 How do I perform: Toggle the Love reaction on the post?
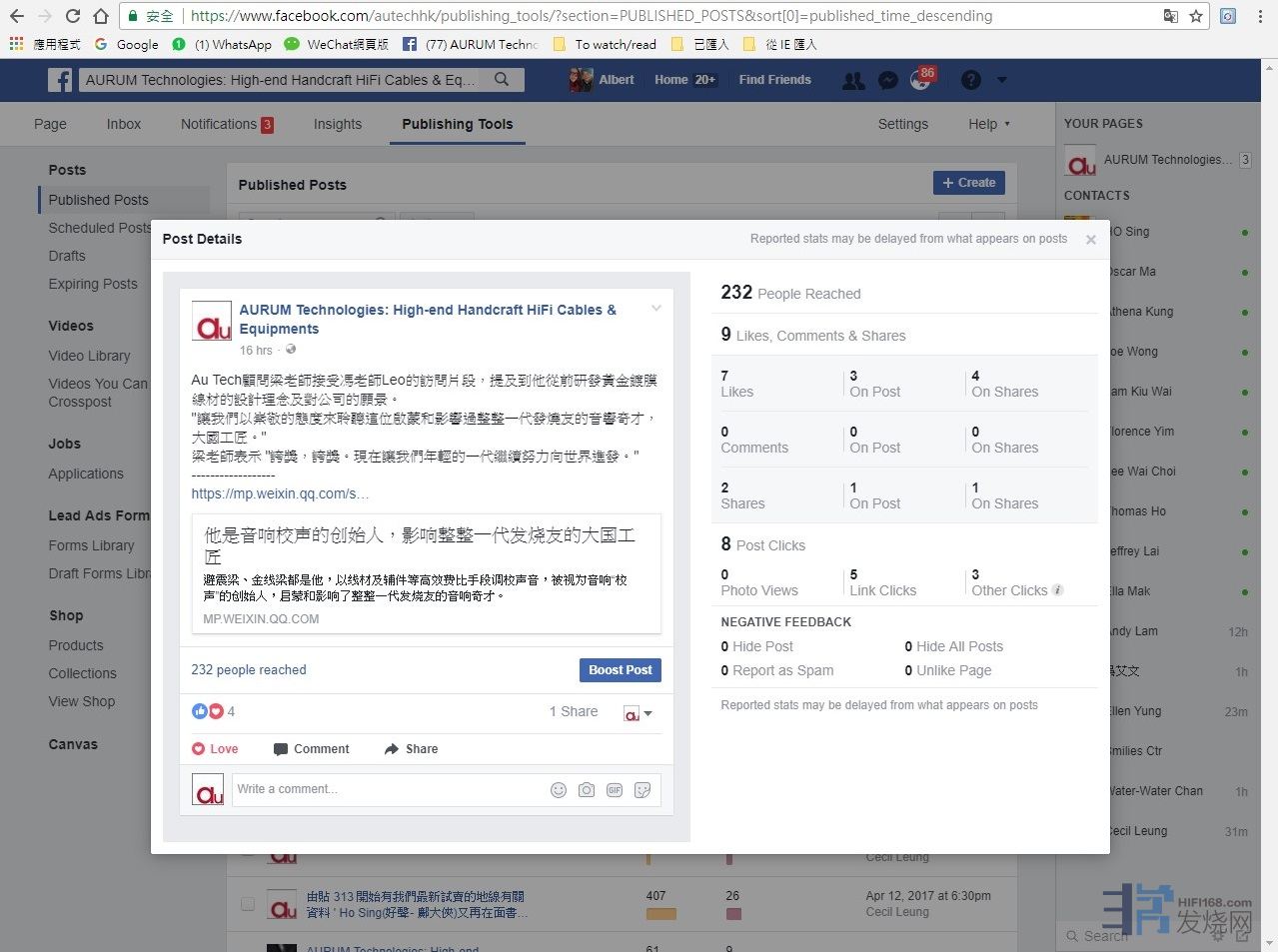tap(215, 749)
